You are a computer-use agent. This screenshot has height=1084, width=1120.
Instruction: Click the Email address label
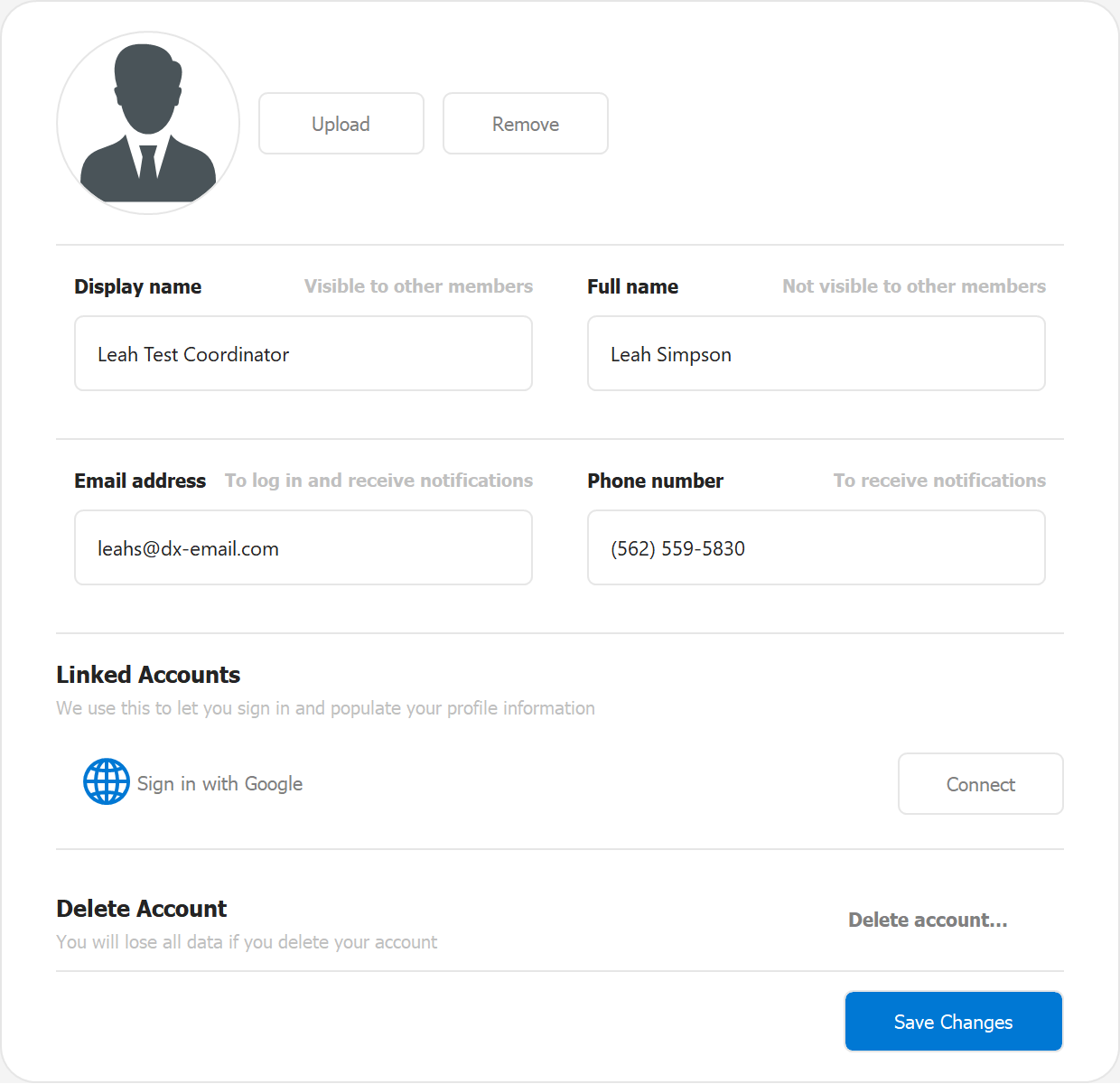[140, 481]
